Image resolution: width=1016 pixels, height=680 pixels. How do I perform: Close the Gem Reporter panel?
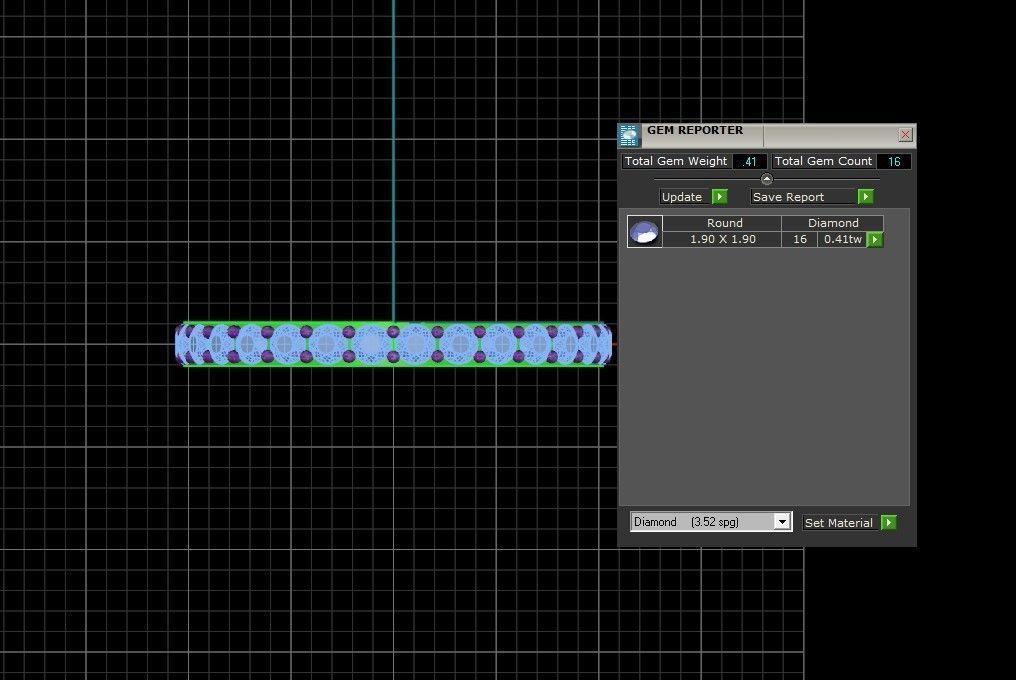click(x=905, y=135)
